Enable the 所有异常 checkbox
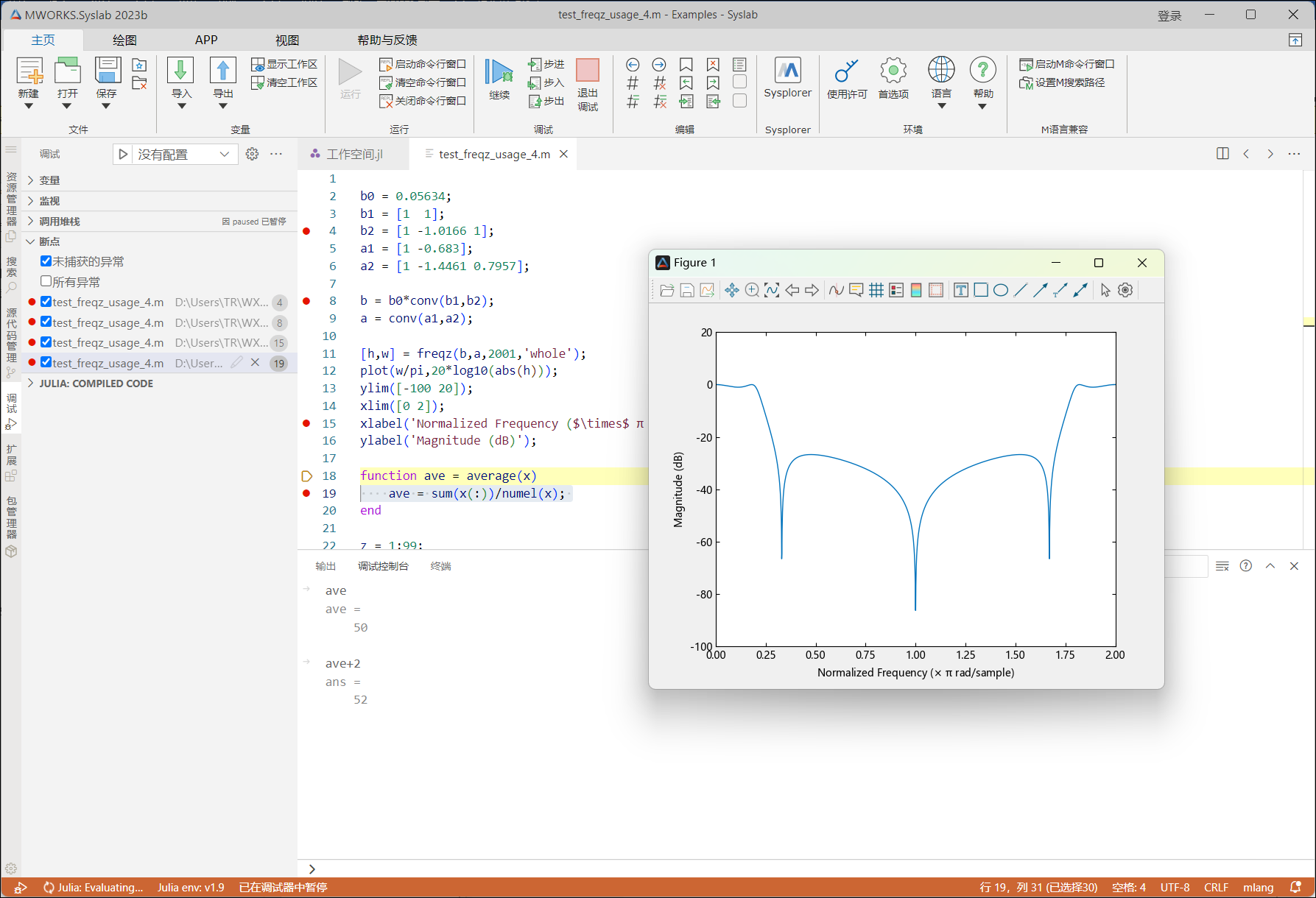The image size is (1316, 898). [46, 281]
